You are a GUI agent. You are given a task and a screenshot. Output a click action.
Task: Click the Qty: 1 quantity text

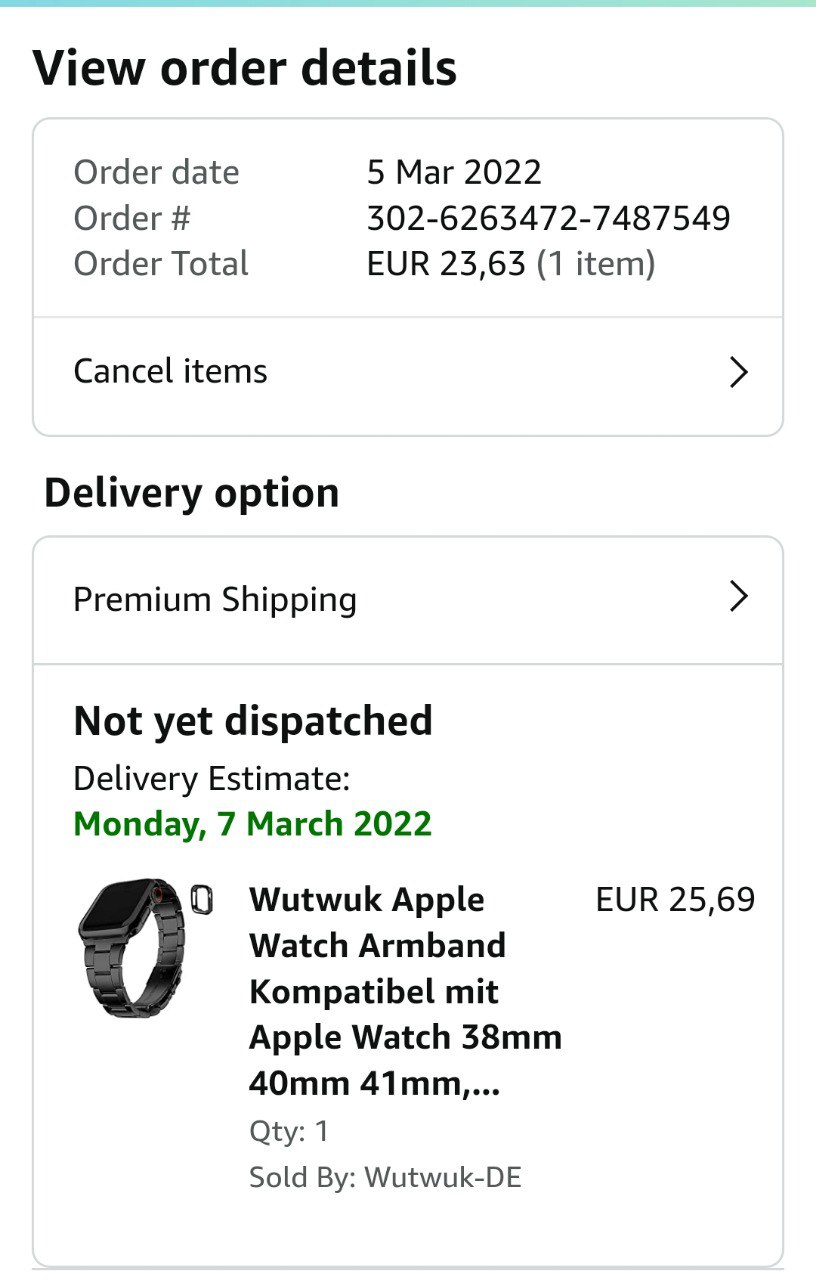(x=289, y=1131)
